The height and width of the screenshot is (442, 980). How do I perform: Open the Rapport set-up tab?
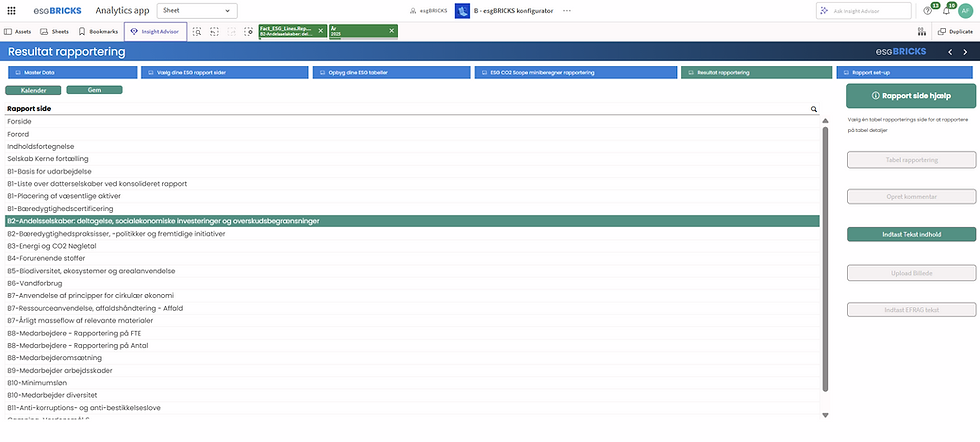906,73
